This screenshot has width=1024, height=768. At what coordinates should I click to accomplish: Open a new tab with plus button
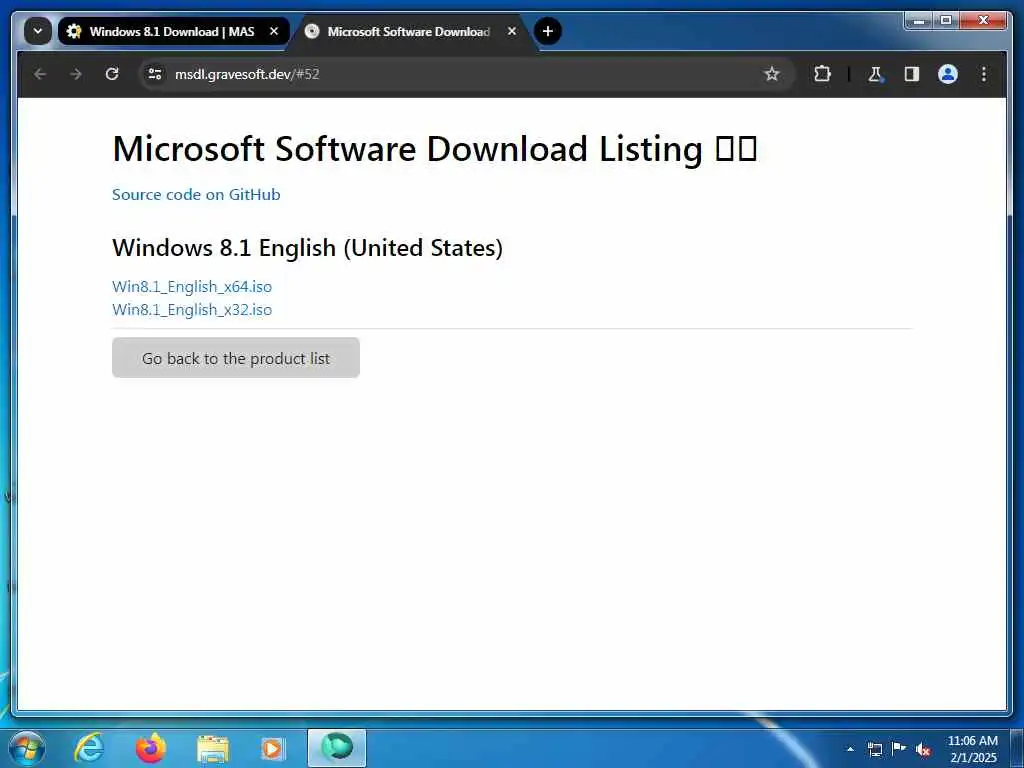tap(548, 31)
